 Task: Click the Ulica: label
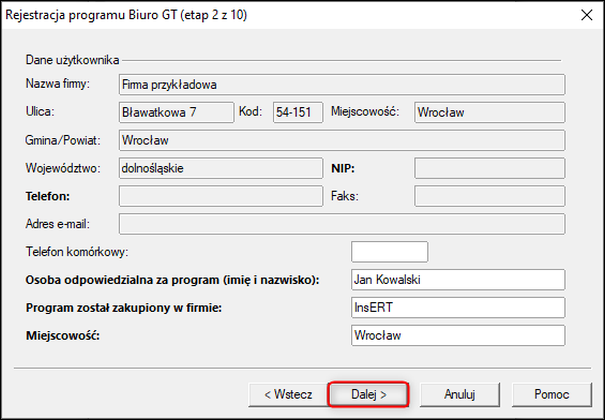[x=40, y=112]
